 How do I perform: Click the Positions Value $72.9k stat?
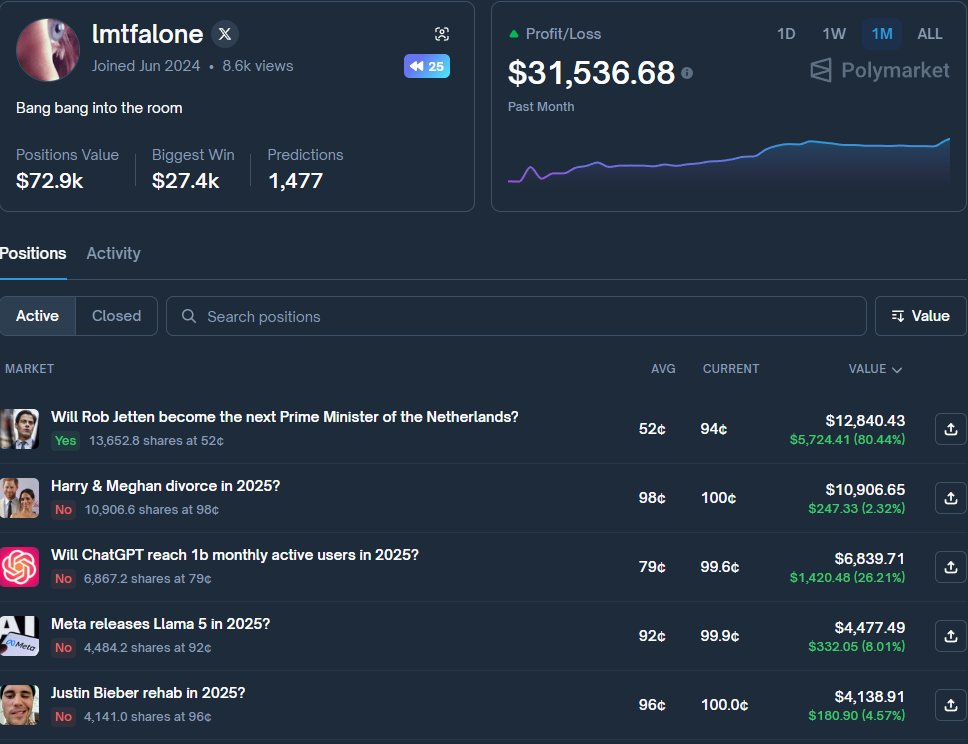67,169
